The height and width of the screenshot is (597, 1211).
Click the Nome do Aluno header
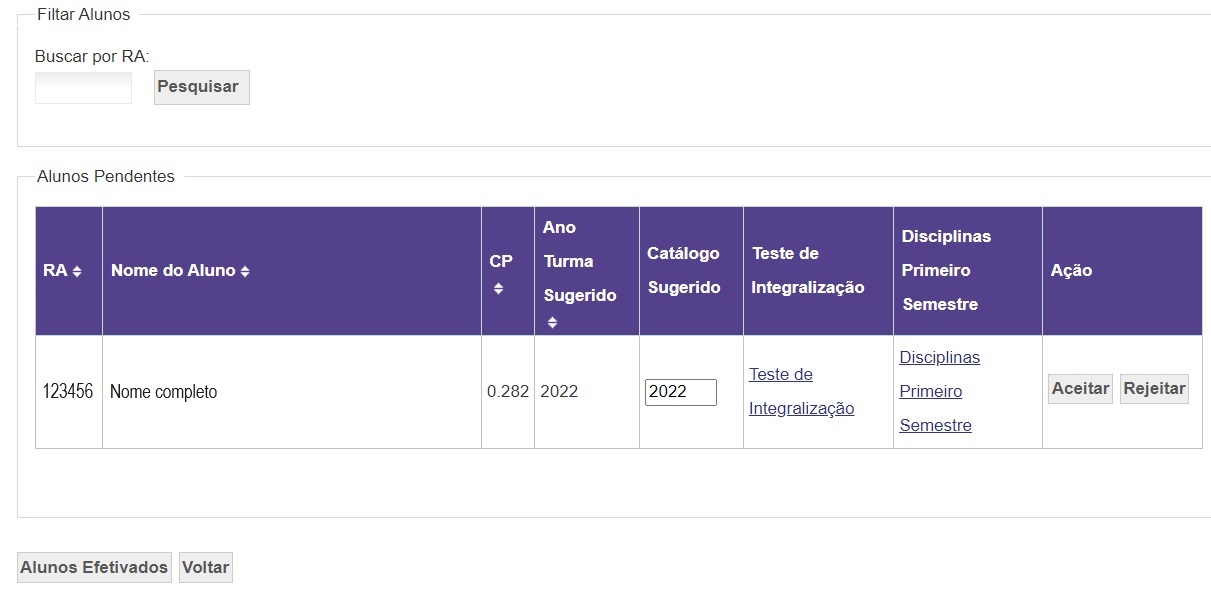[292, 271]
